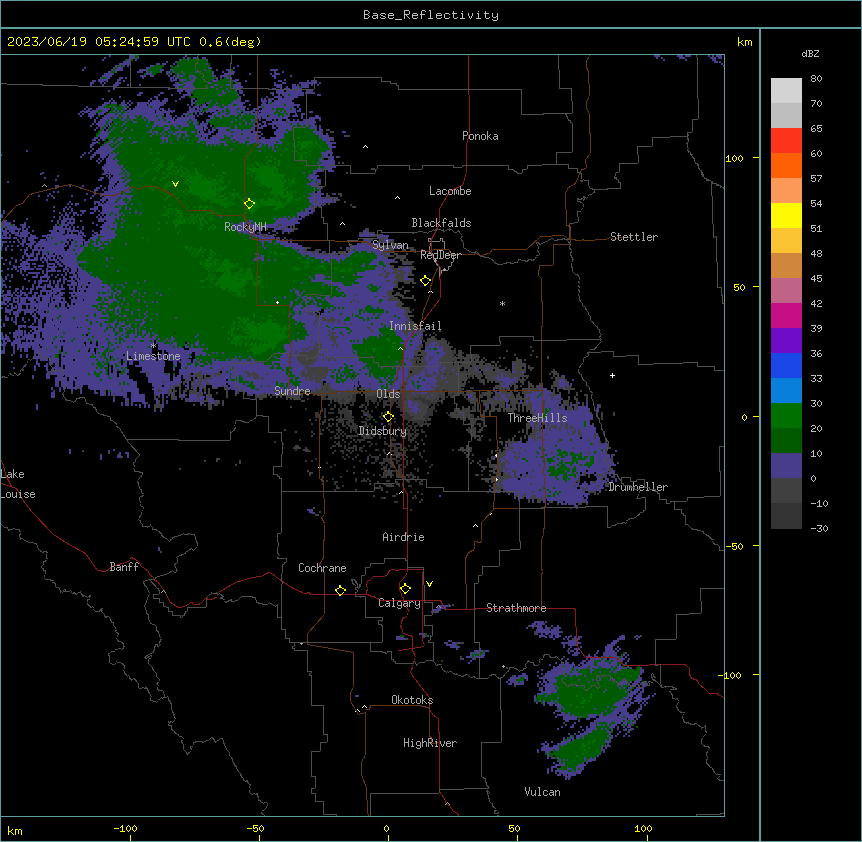Click the Strathmore label
The image size is (862, 842).
(516, 608)
